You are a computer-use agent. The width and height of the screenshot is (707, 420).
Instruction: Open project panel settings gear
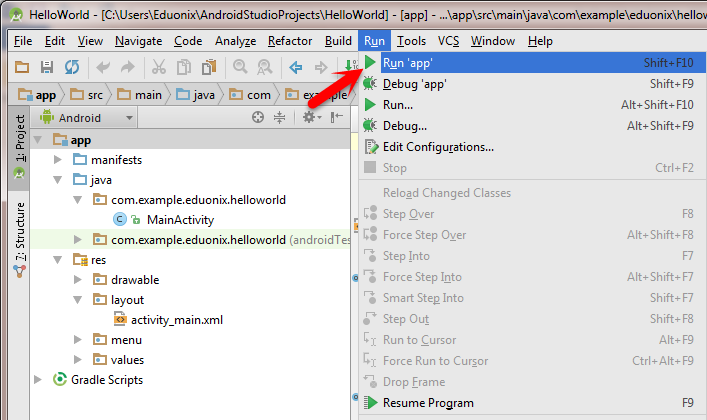point(312,118)
